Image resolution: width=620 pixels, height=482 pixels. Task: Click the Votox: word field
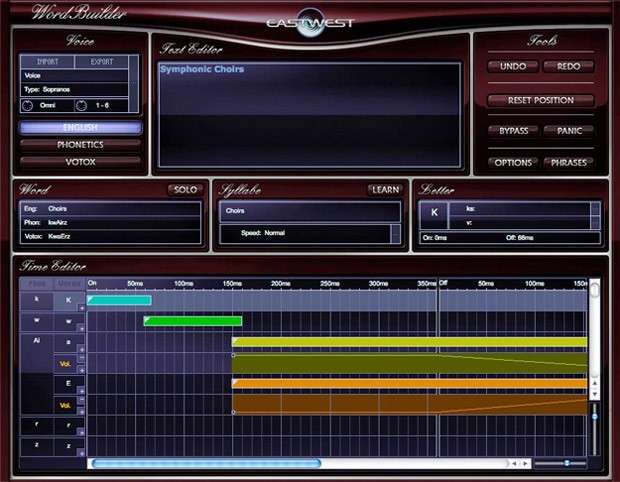click(110, 236)
